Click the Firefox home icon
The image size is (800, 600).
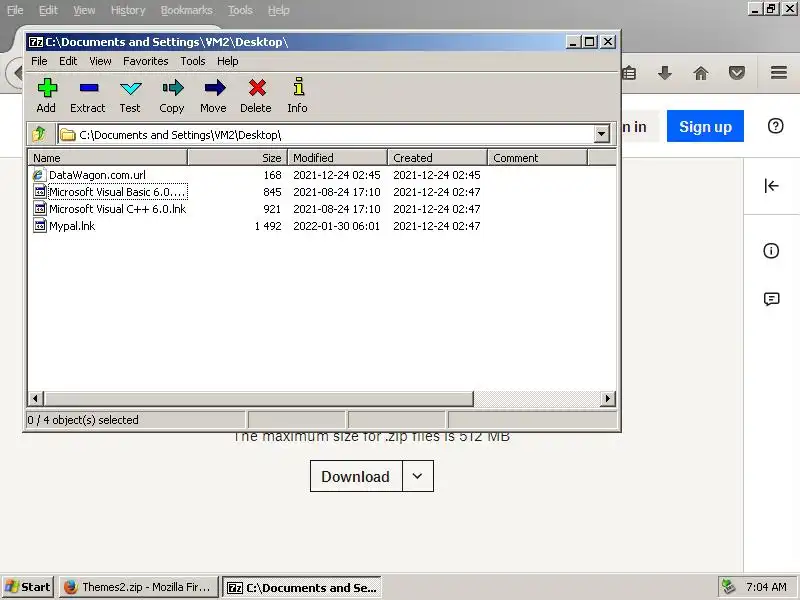pyautogui.click(x=701, y=73)
